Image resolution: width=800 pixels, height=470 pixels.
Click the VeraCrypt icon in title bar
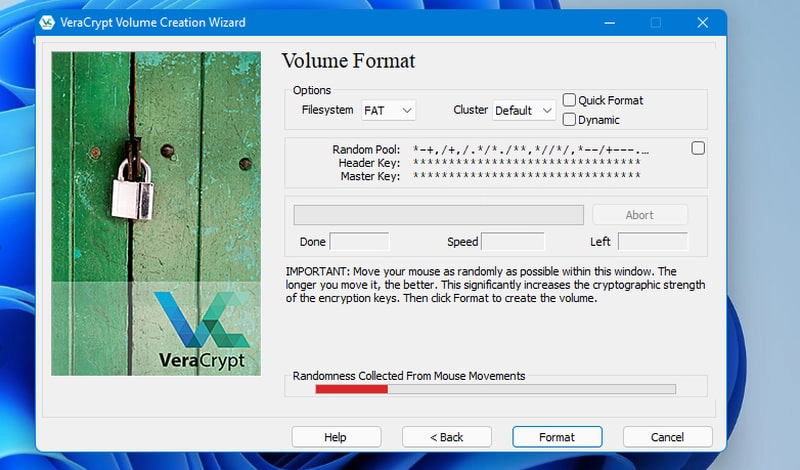(47, 22)
